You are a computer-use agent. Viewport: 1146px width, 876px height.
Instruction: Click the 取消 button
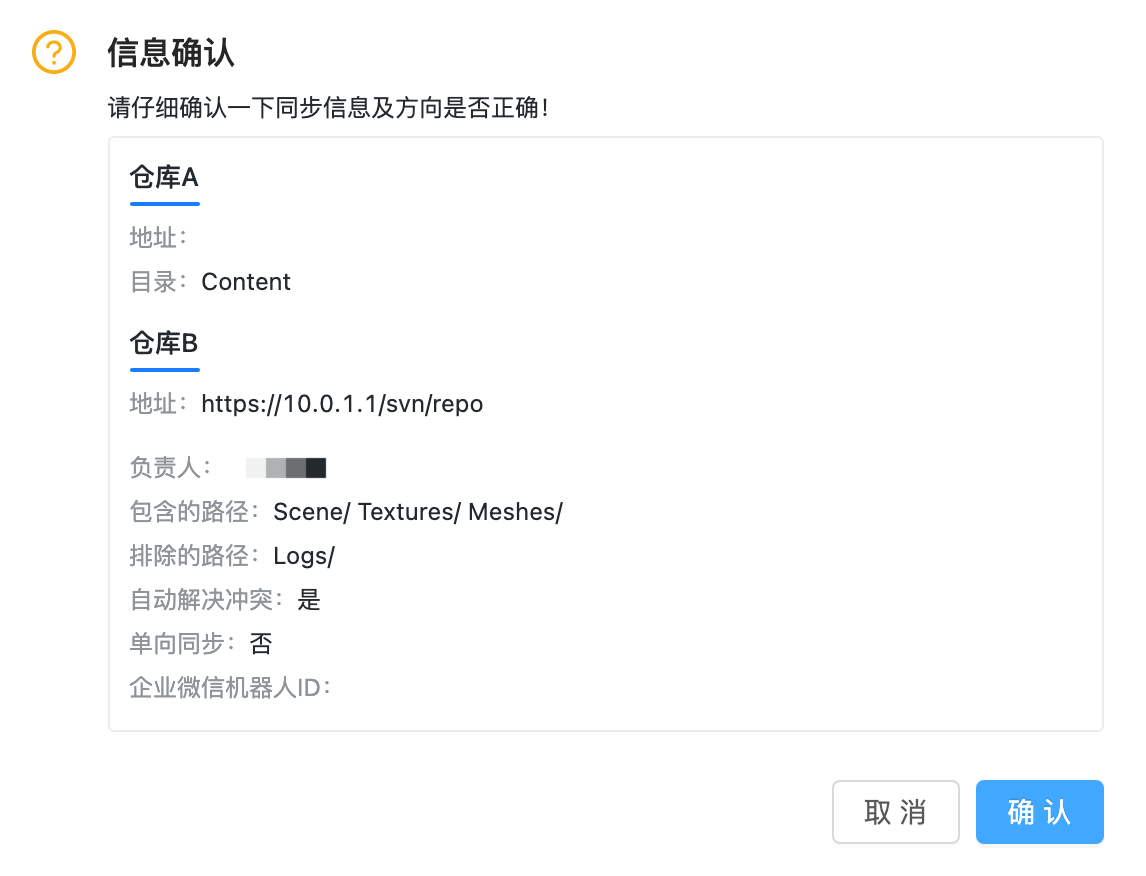click(x=895, y=812)
